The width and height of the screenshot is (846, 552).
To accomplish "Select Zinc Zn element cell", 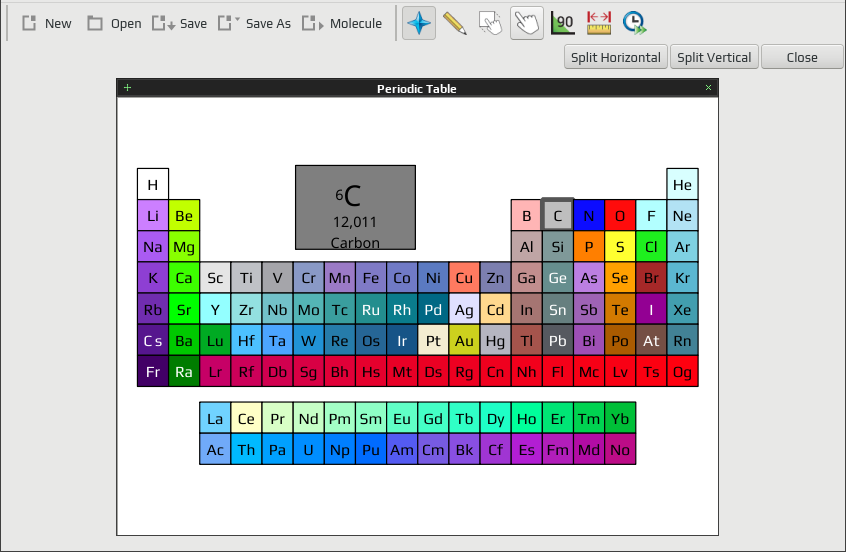I will pos(495,278).
